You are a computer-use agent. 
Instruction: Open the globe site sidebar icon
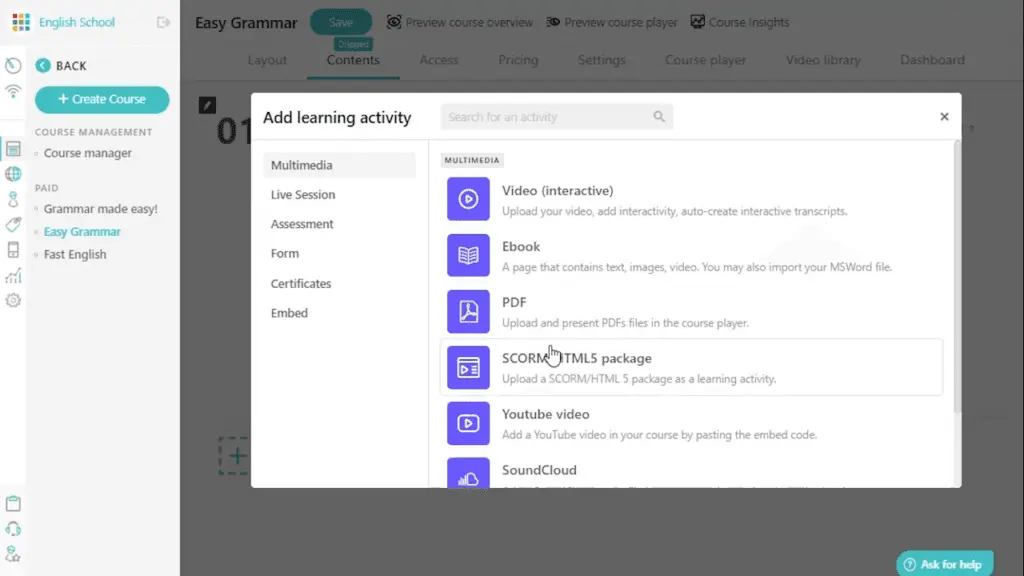click(13, 174)
